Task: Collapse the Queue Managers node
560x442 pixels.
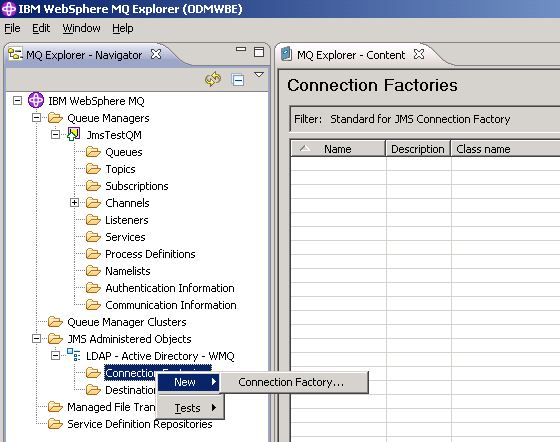Action: pos(36,117)
